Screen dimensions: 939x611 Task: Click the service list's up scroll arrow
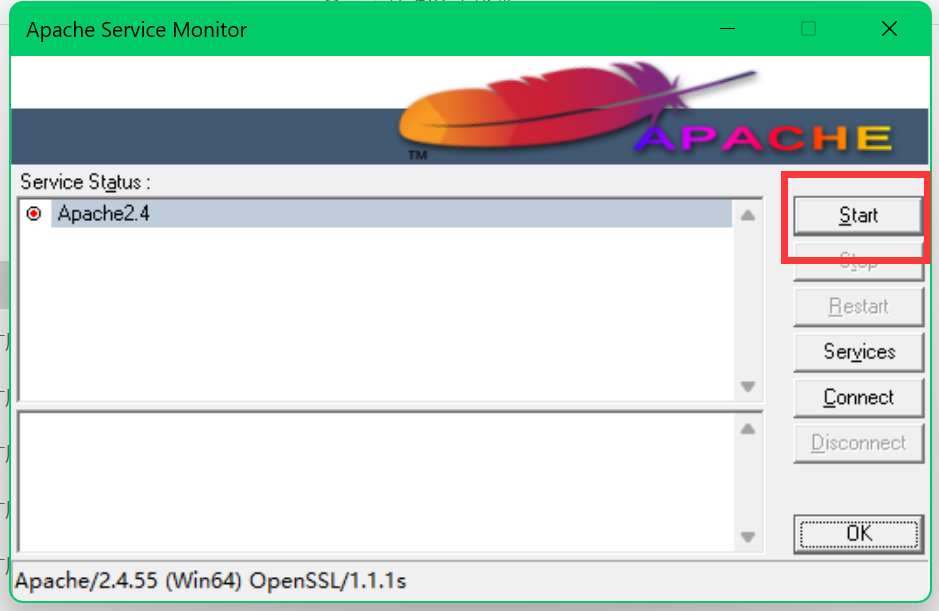[x=747, y=215]
